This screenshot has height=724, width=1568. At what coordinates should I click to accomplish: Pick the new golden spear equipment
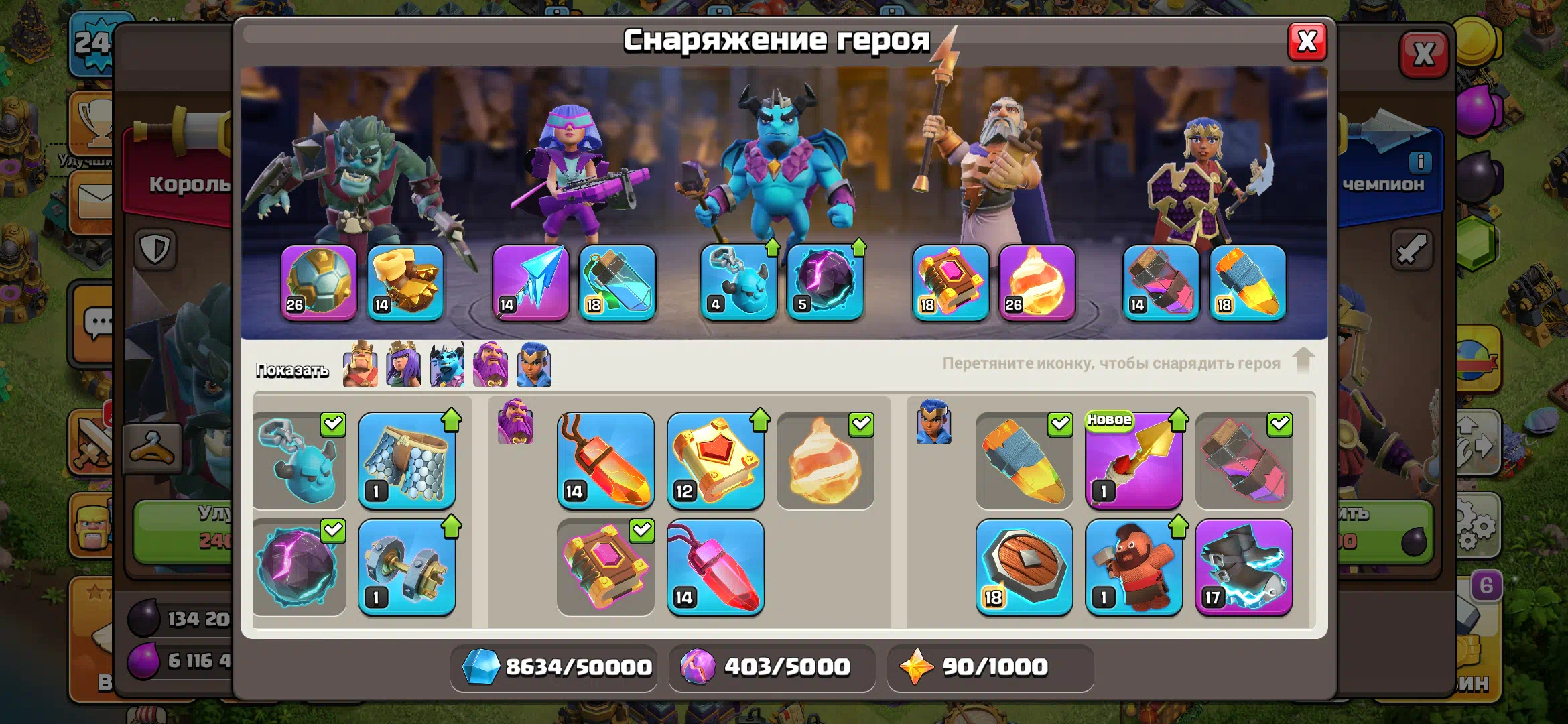pos(1134,461)
